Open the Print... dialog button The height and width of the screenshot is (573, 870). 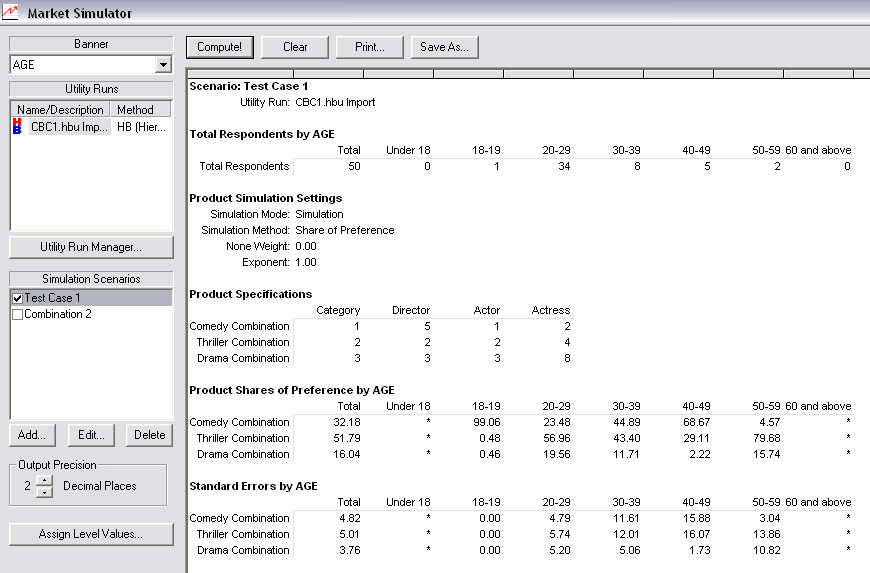pyautogui.click(x=370, y=47)
